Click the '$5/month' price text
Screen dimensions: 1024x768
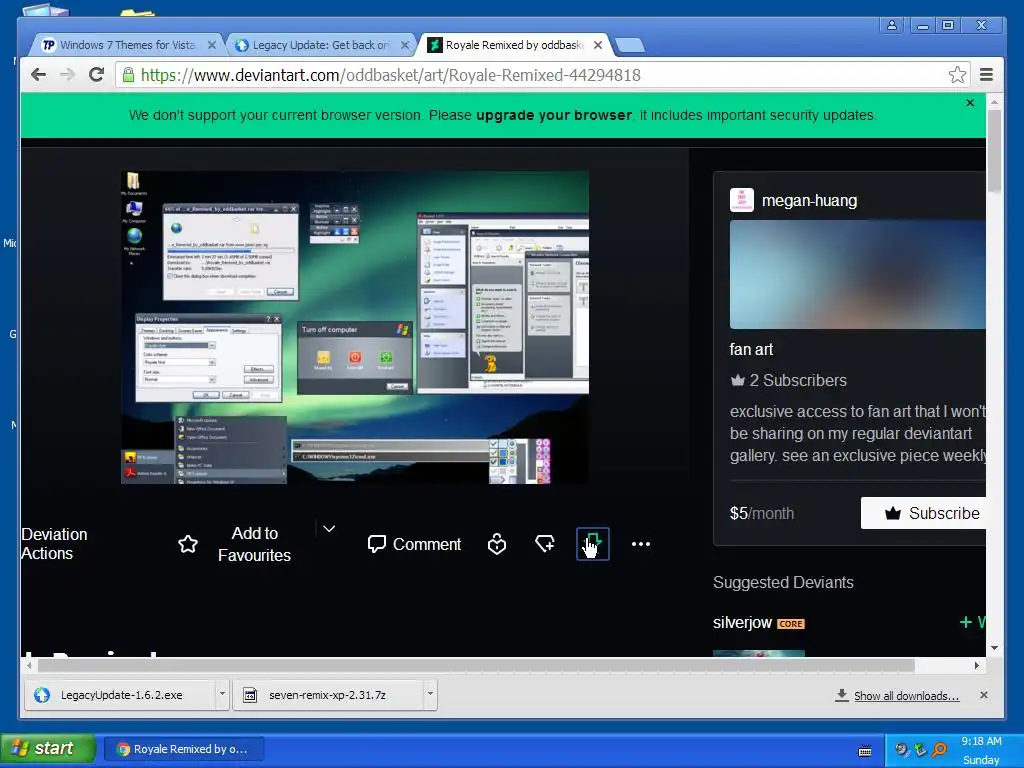coord(761,513)
